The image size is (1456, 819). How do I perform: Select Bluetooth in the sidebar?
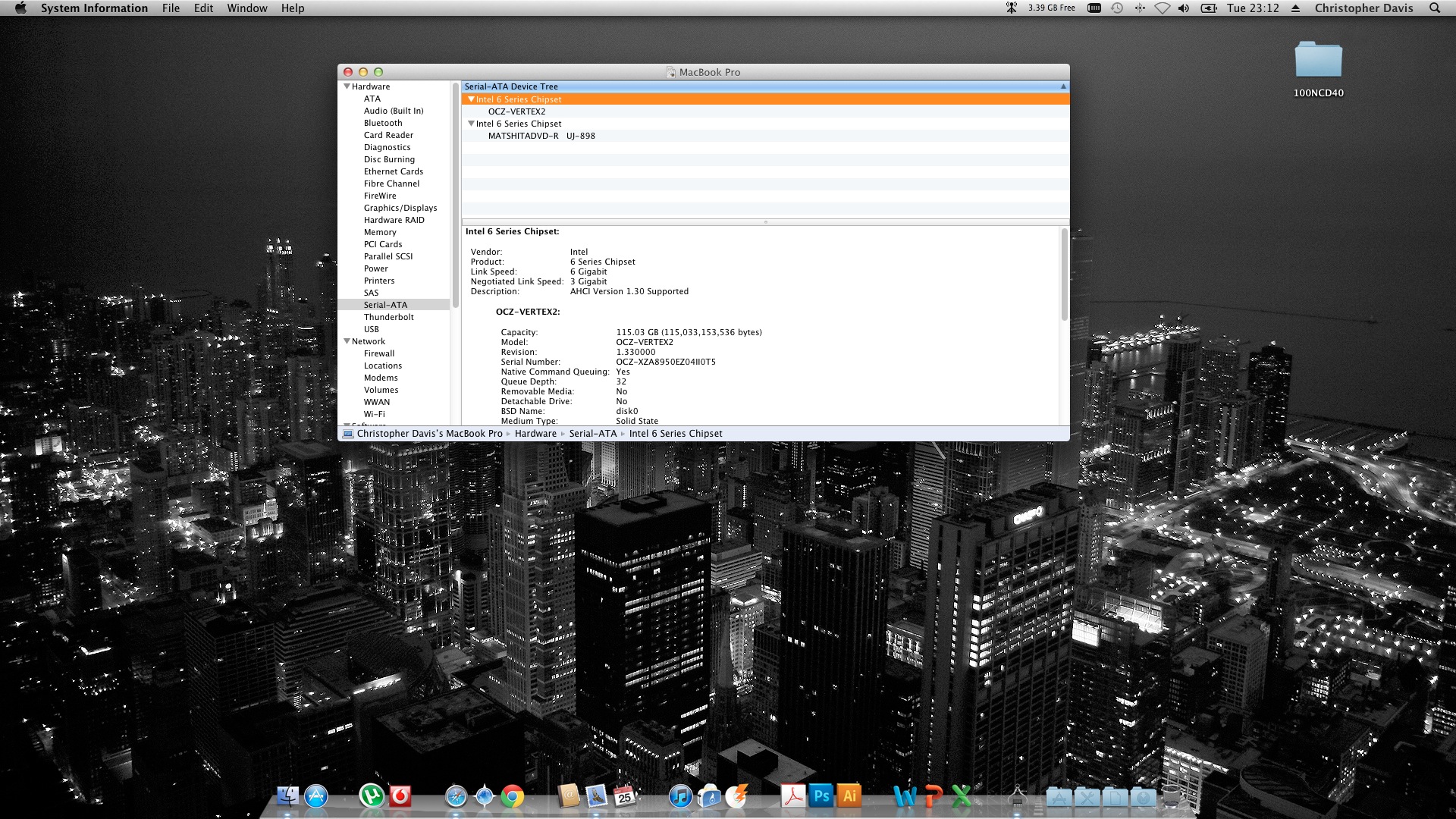coord(383,123)
